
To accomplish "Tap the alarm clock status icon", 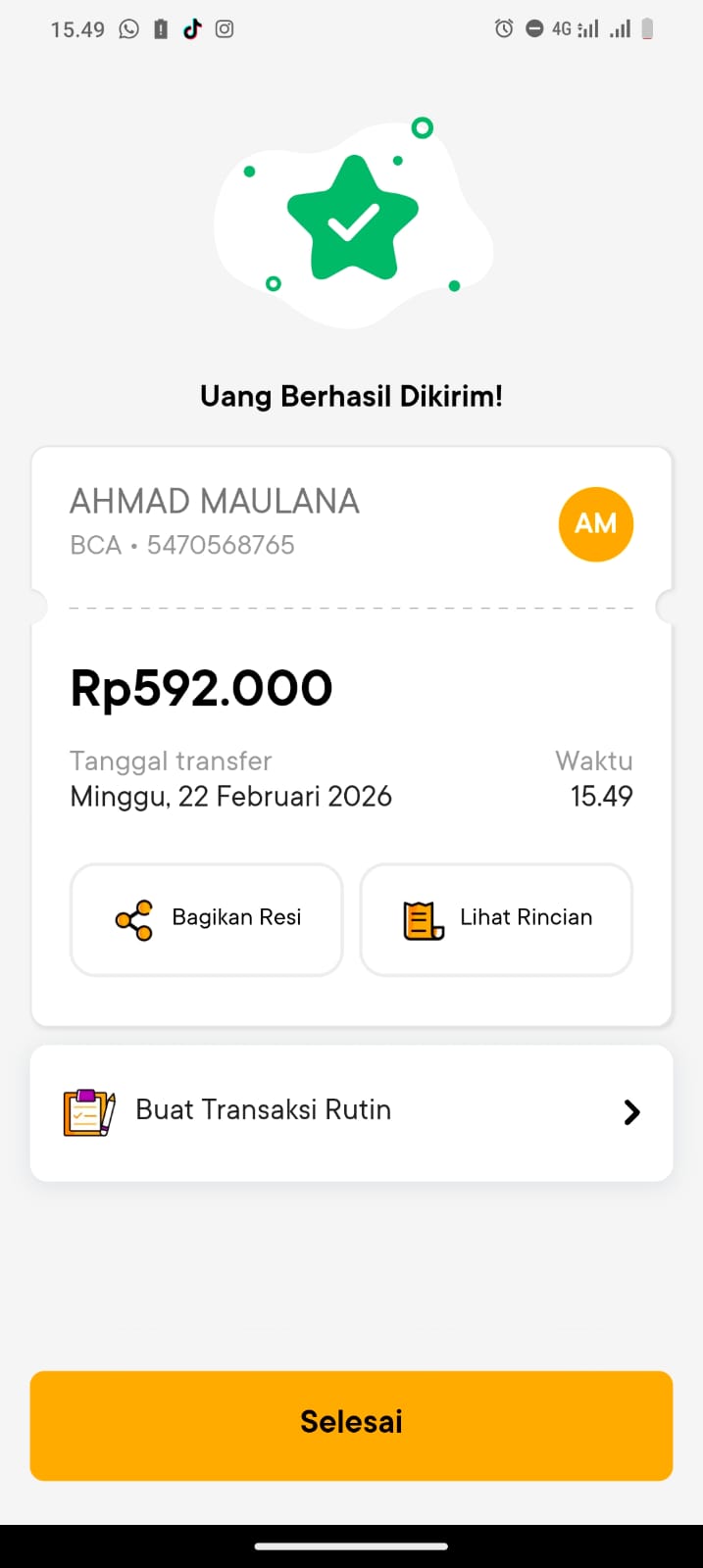I will point(504,29).
